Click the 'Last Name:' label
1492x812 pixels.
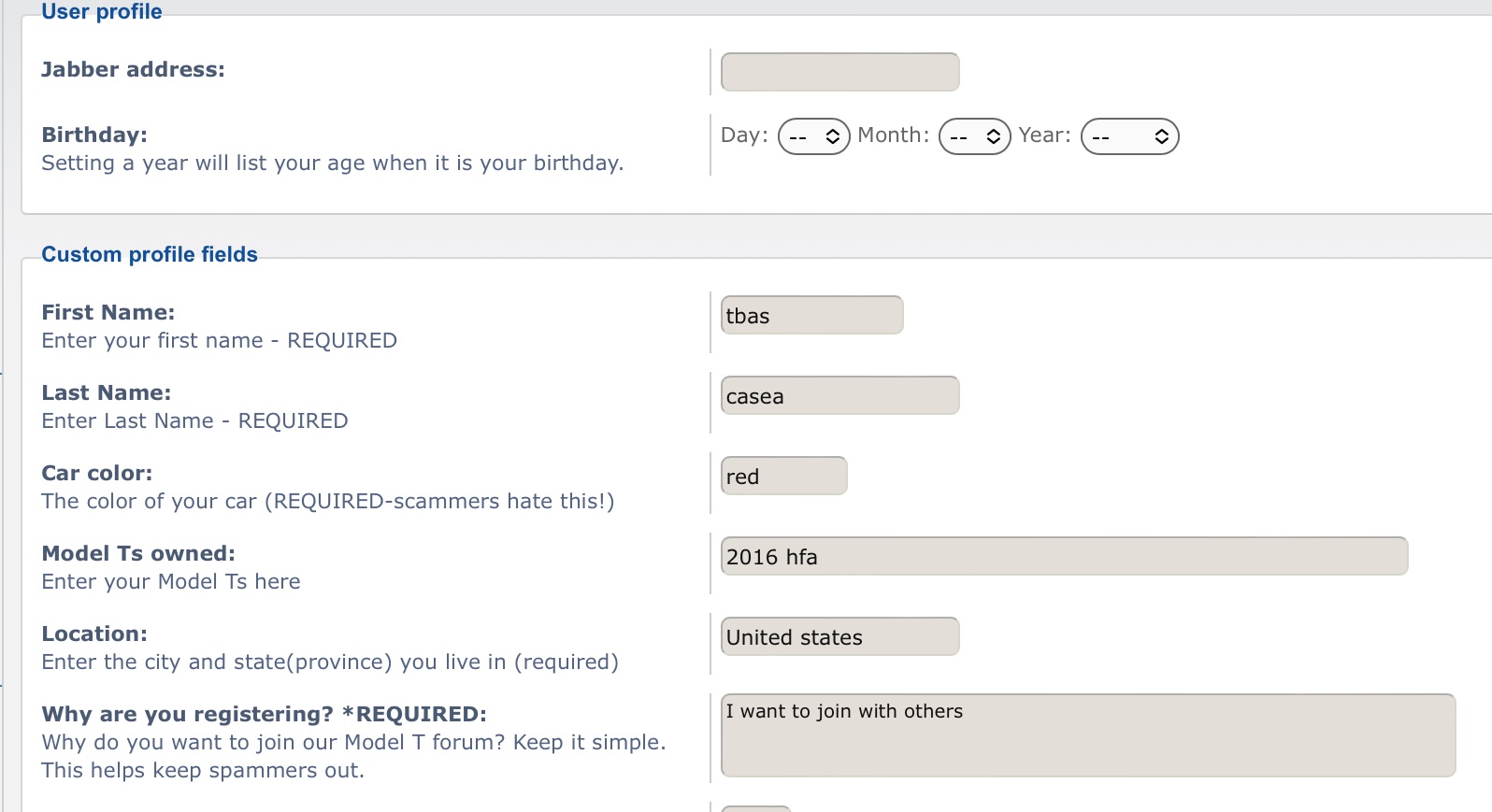[107, 393]
